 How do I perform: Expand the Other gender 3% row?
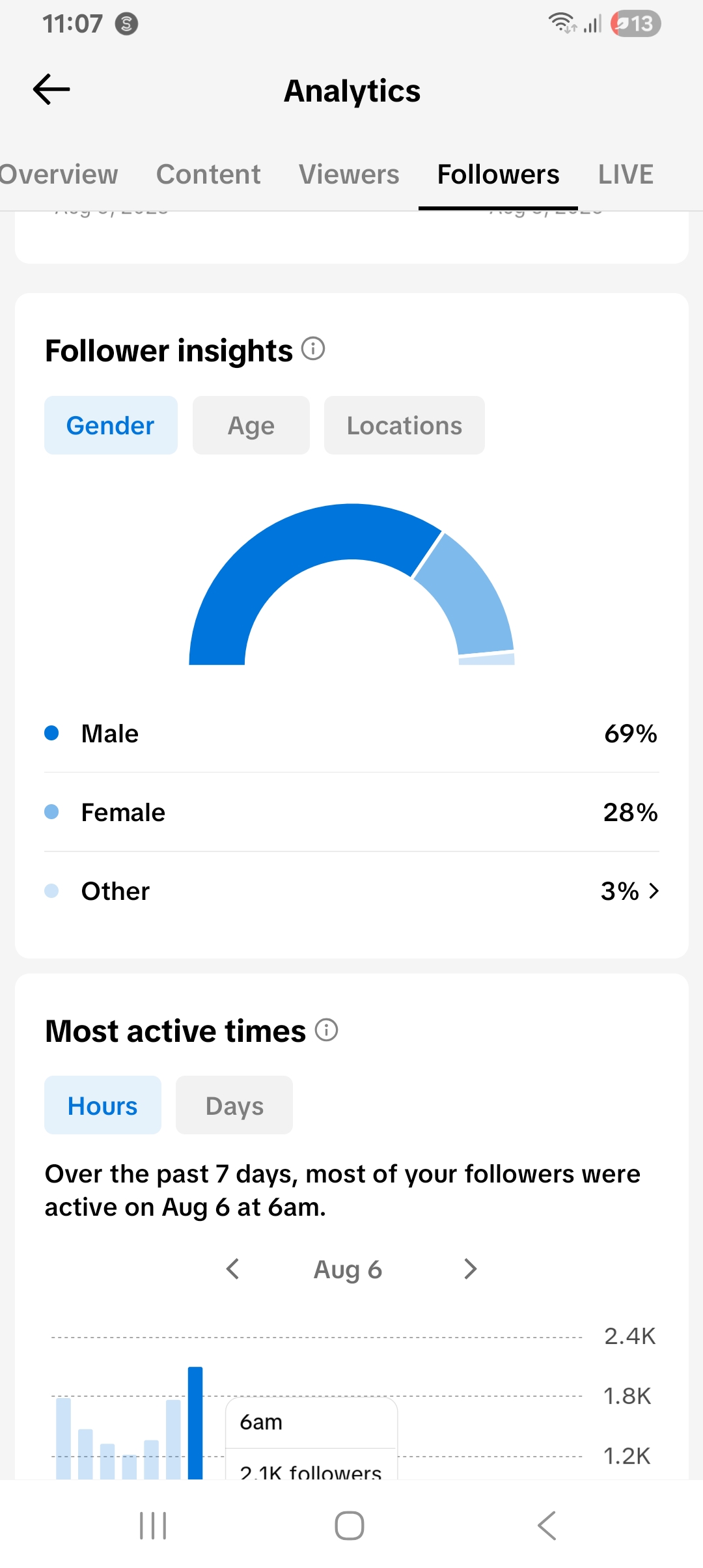(351, 891)
